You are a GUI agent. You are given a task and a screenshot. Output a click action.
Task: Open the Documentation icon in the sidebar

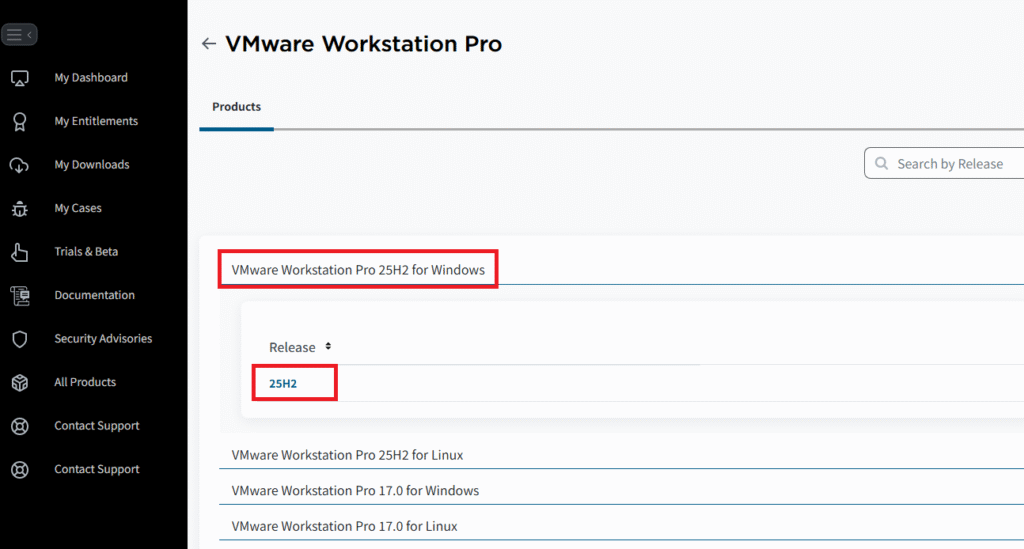(19, 295)
